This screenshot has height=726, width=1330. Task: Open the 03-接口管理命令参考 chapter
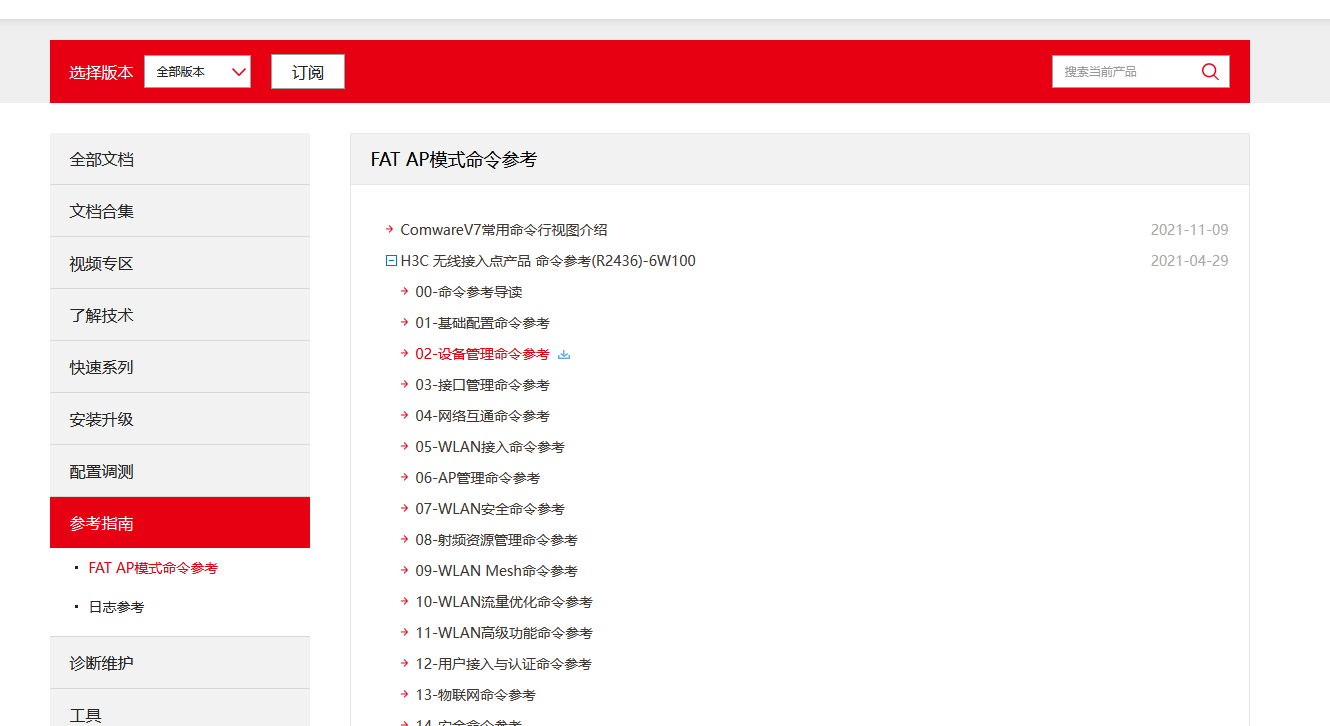point(482,385)
